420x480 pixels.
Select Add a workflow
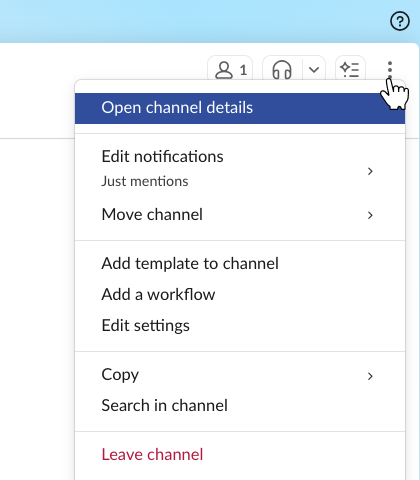coord(240,294)
